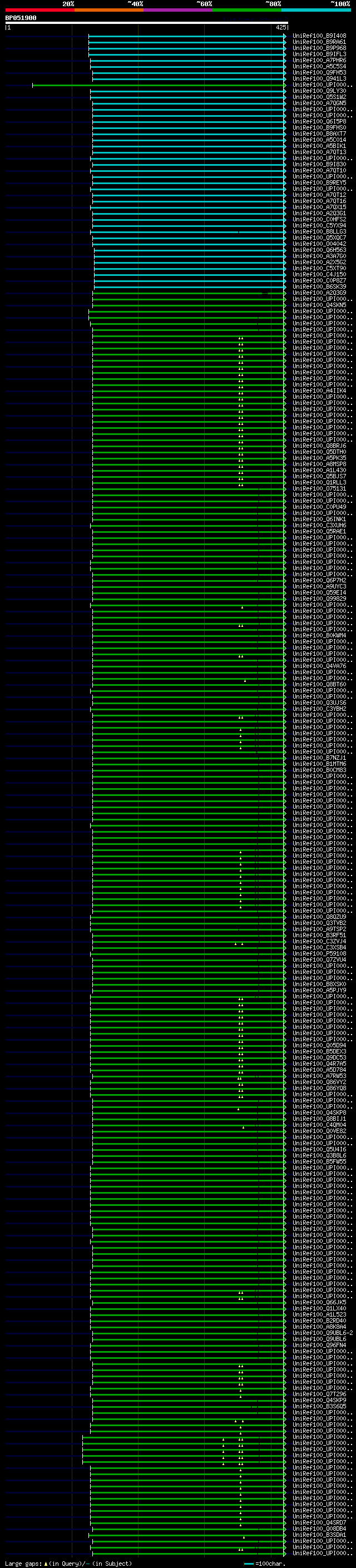This screenshot has height=1568, width=356.
Task: Select the UniRef100_Q9FH53 label
Action: [x=319, y=72]
